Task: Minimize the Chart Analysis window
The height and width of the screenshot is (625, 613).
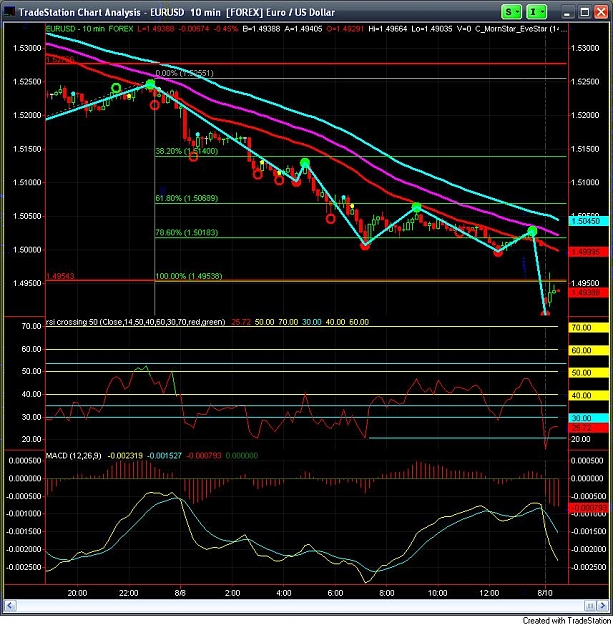Action: pyautogui.click(x=567, y=12)
